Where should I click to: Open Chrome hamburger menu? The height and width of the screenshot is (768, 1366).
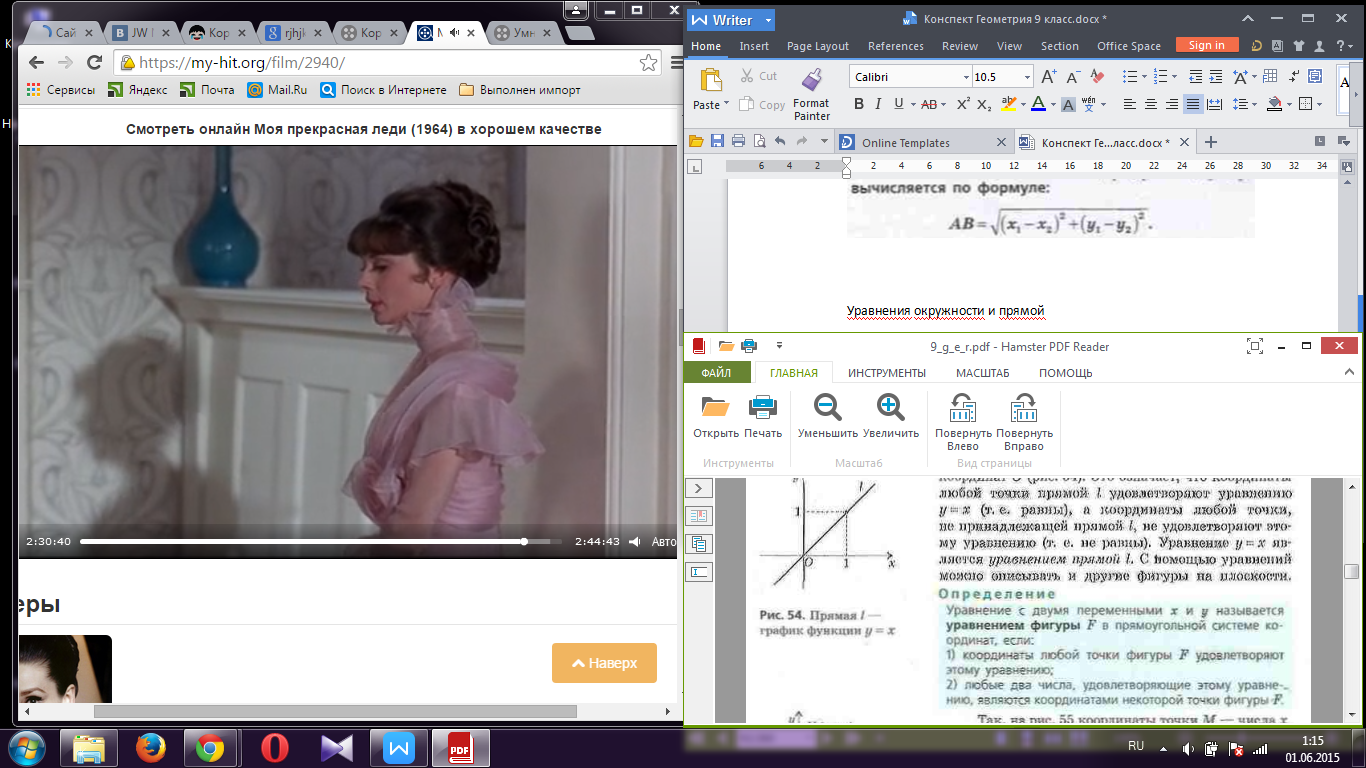tap(678, 62)
